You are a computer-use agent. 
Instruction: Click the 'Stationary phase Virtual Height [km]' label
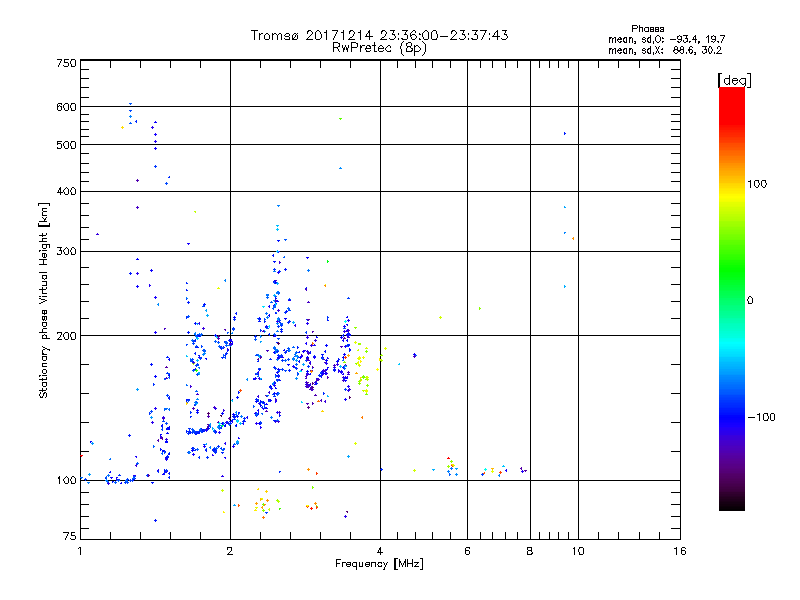[44, 300]
